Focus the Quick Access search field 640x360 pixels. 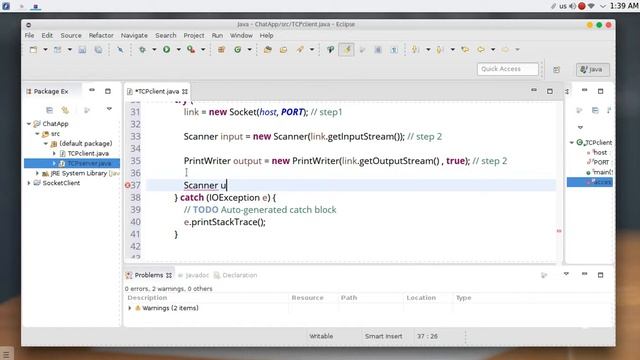[x=508, y=69]
